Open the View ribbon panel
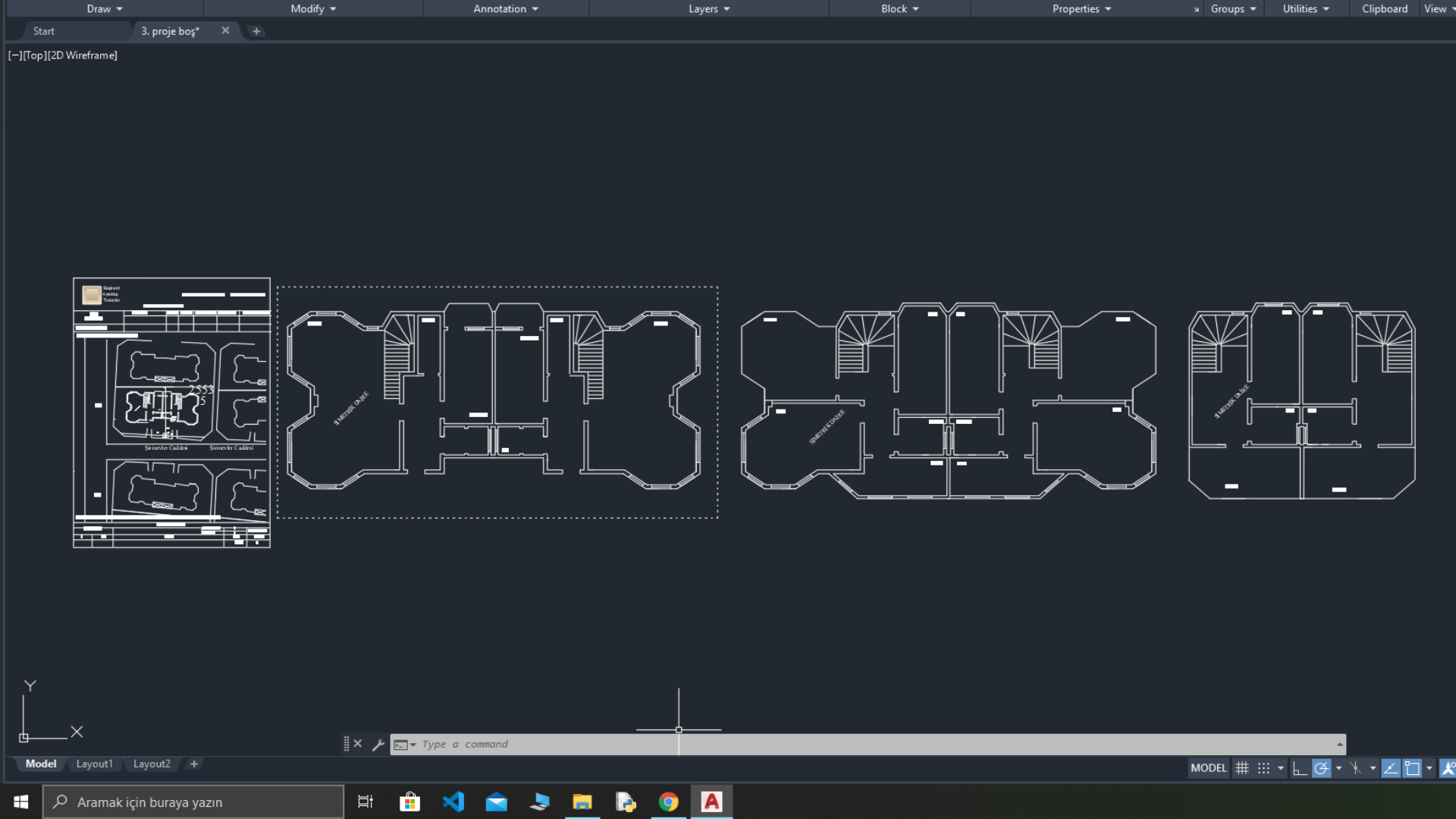Viewport: 1456px width, 819px height. click(1439, 8)
